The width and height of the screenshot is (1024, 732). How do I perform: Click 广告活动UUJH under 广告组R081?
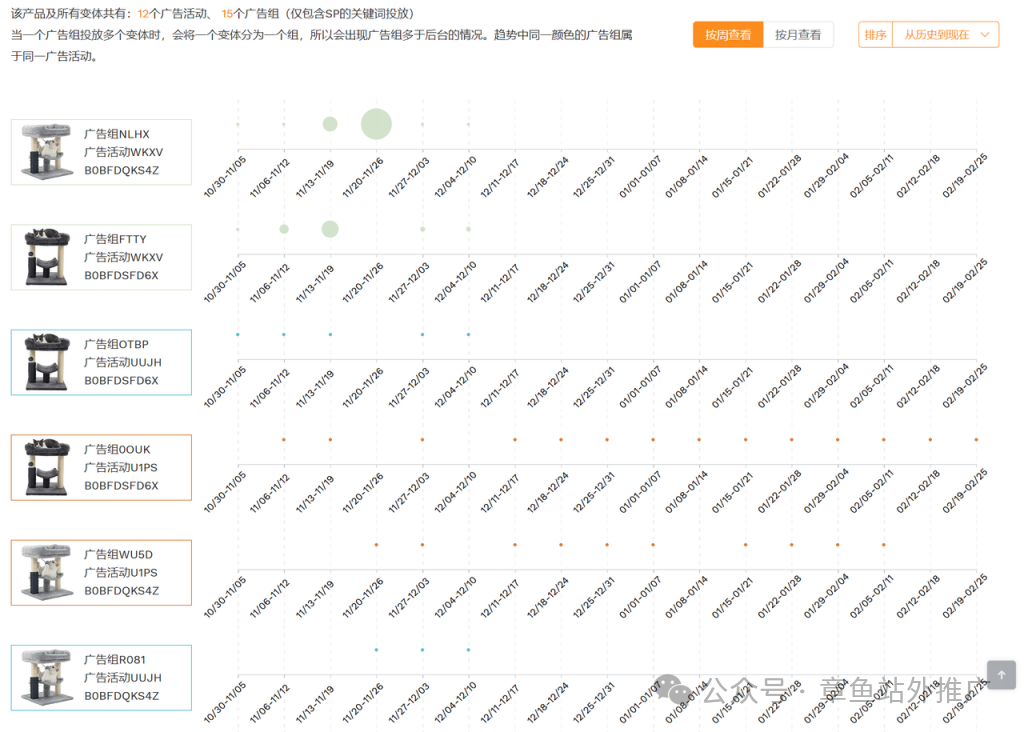pyautogui.click(x=123, y=678)
